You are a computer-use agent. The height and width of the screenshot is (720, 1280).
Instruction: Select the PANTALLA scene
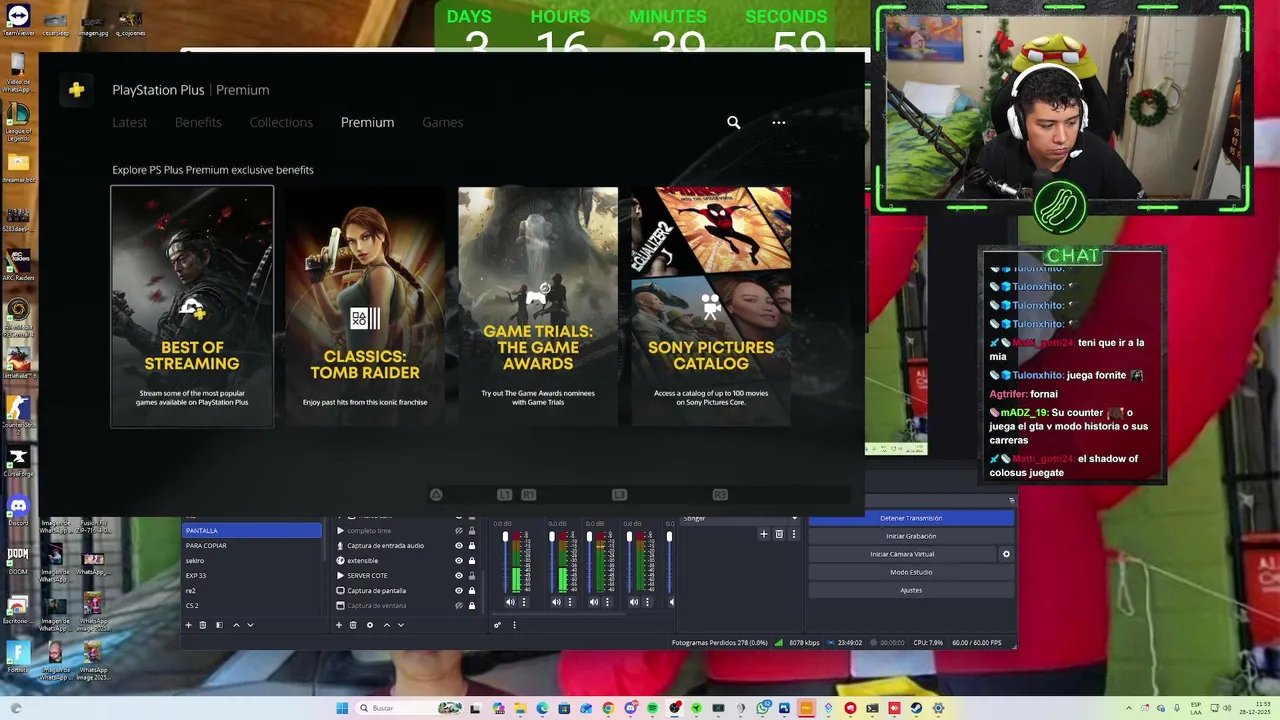(252, 531)
